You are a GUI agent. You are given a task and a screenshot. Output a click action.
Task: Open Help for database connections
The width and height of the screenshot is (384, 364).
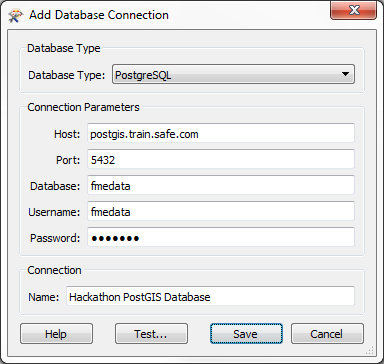pyautogui.click(x=56, y=333)
